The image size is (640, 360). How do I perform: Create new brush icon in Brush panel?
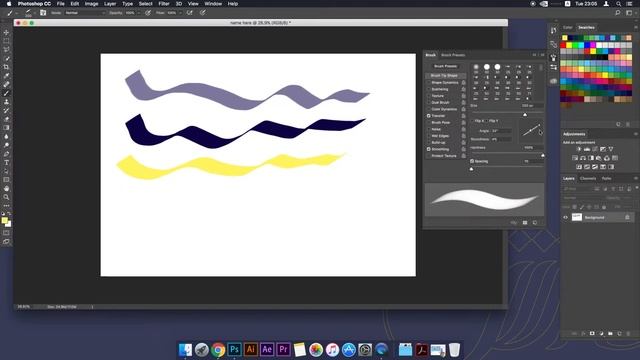535,223
